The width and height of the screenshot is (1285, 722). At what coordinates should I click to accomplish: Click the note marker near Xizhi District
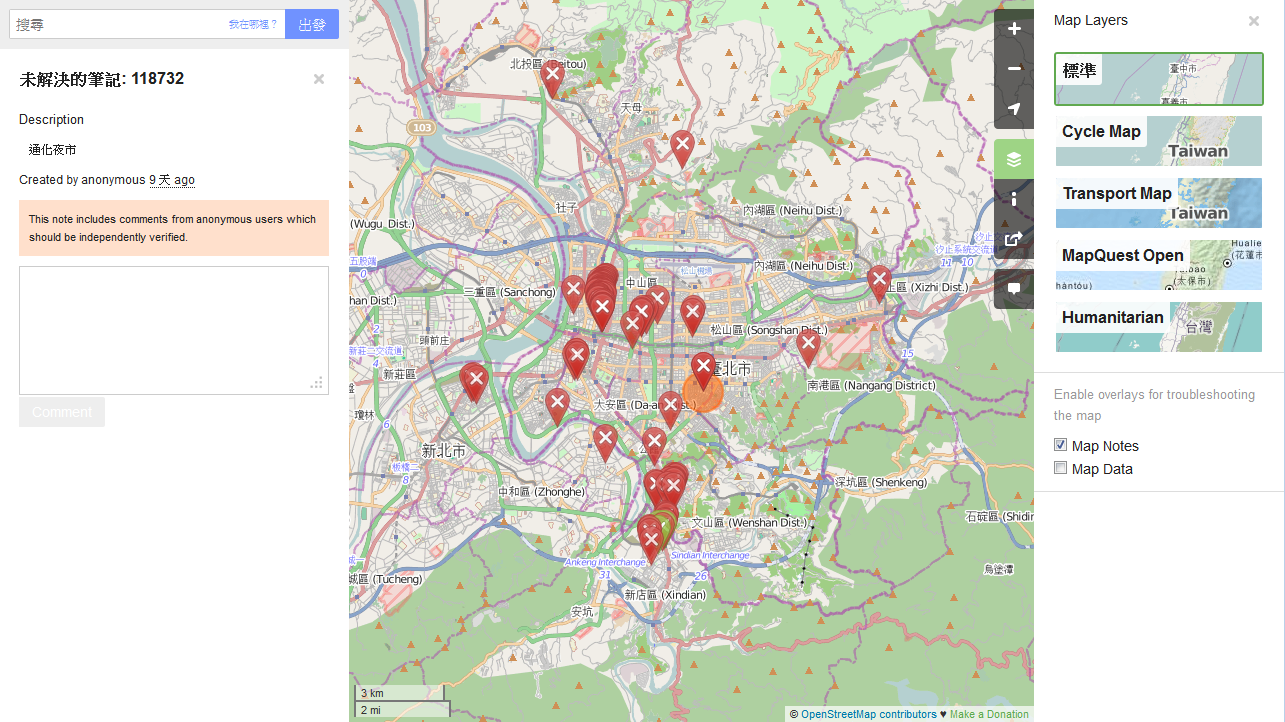point(879,280)
